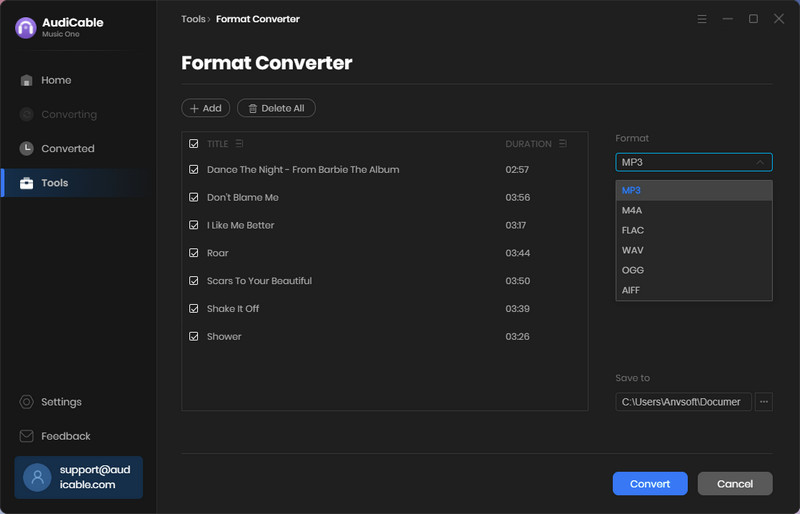
Task: Click the duration 03:44
Action: [x=517, y=253]
